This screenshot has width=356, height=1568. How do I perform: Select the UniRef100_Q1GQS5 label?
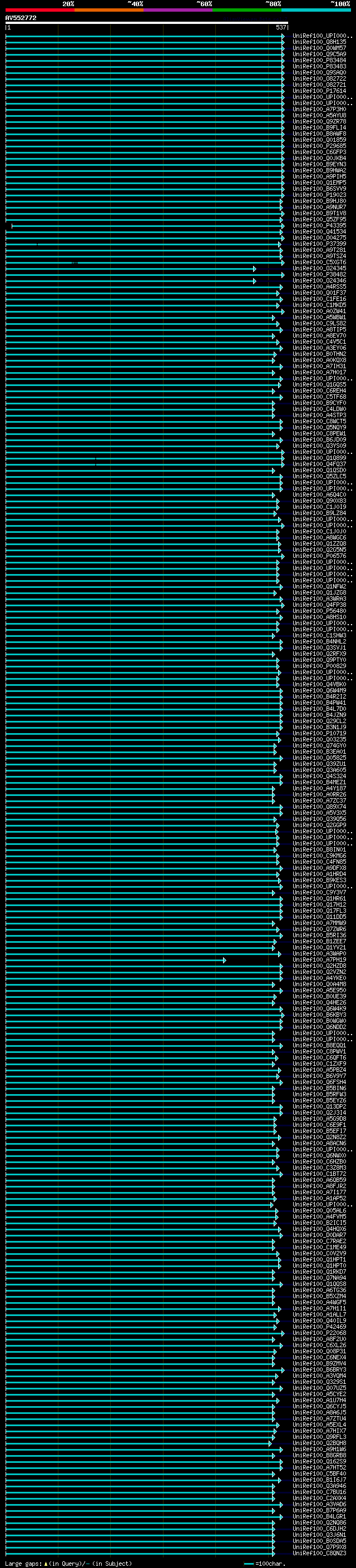pos(319,385)
